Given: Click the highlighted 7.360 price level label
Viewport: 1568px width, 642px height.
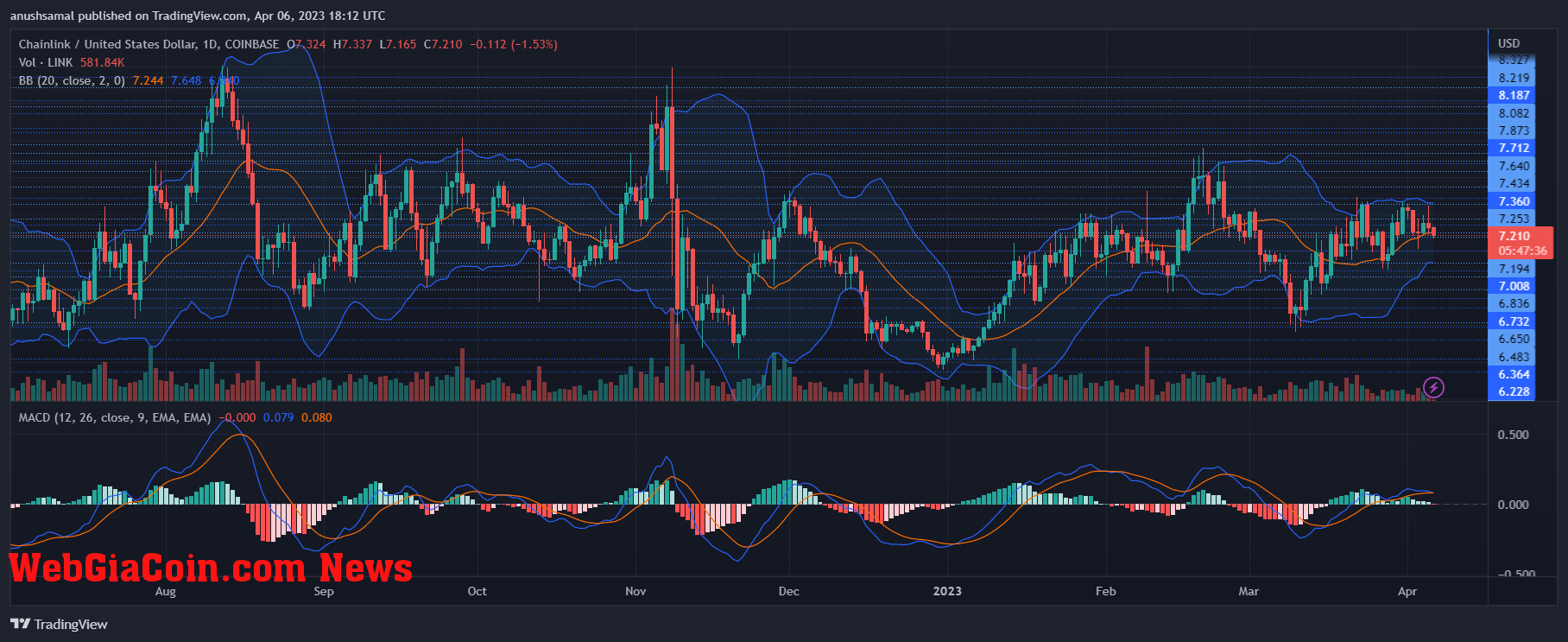Looking at the screenshot, I should click(1514, 201).
